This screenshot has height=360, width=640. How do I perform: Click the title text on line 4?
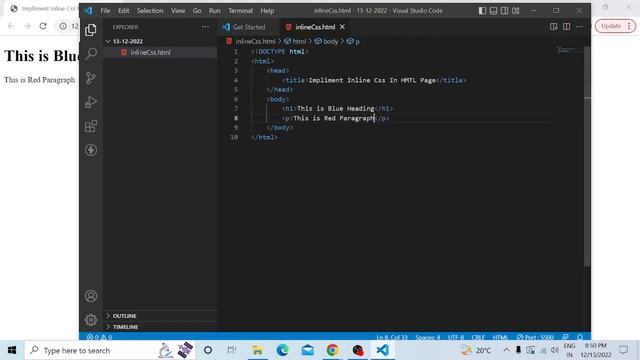(372, 80)
